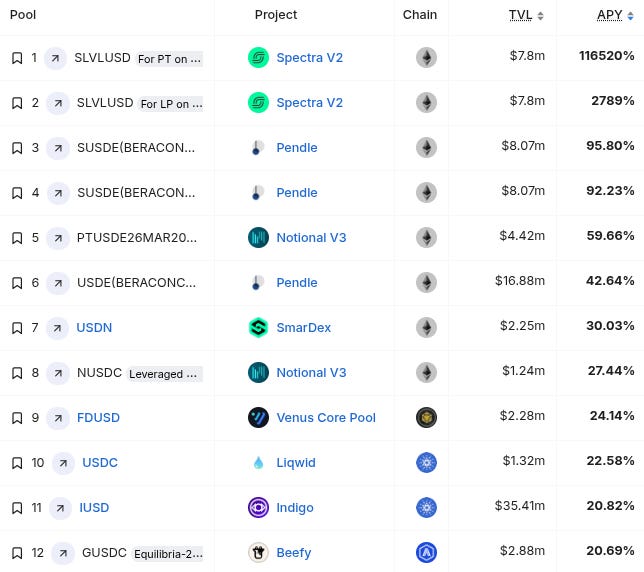Click Arbitrum chain icon in Beefy row

(426, 553)
